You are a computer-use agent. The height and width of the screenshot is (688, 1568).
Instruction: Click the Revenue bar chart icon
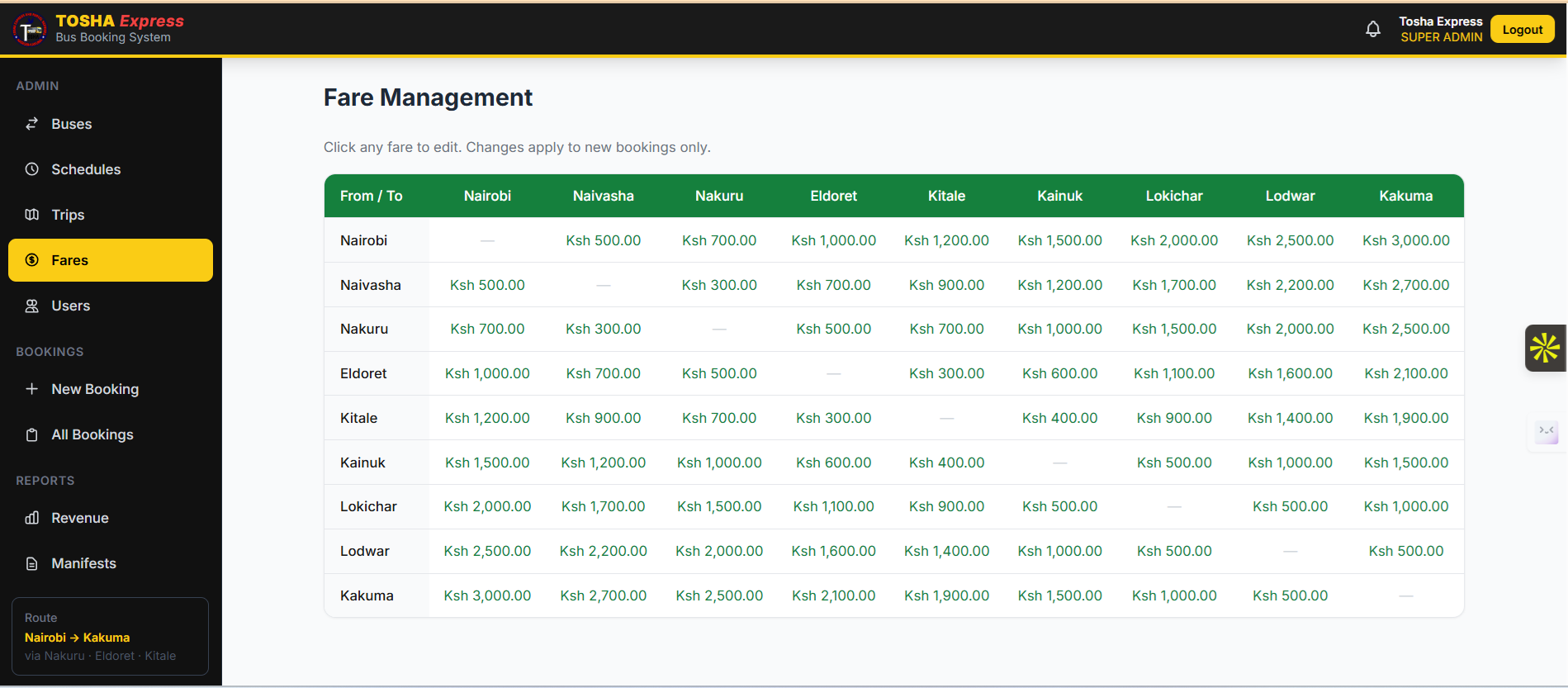[32, 518]
